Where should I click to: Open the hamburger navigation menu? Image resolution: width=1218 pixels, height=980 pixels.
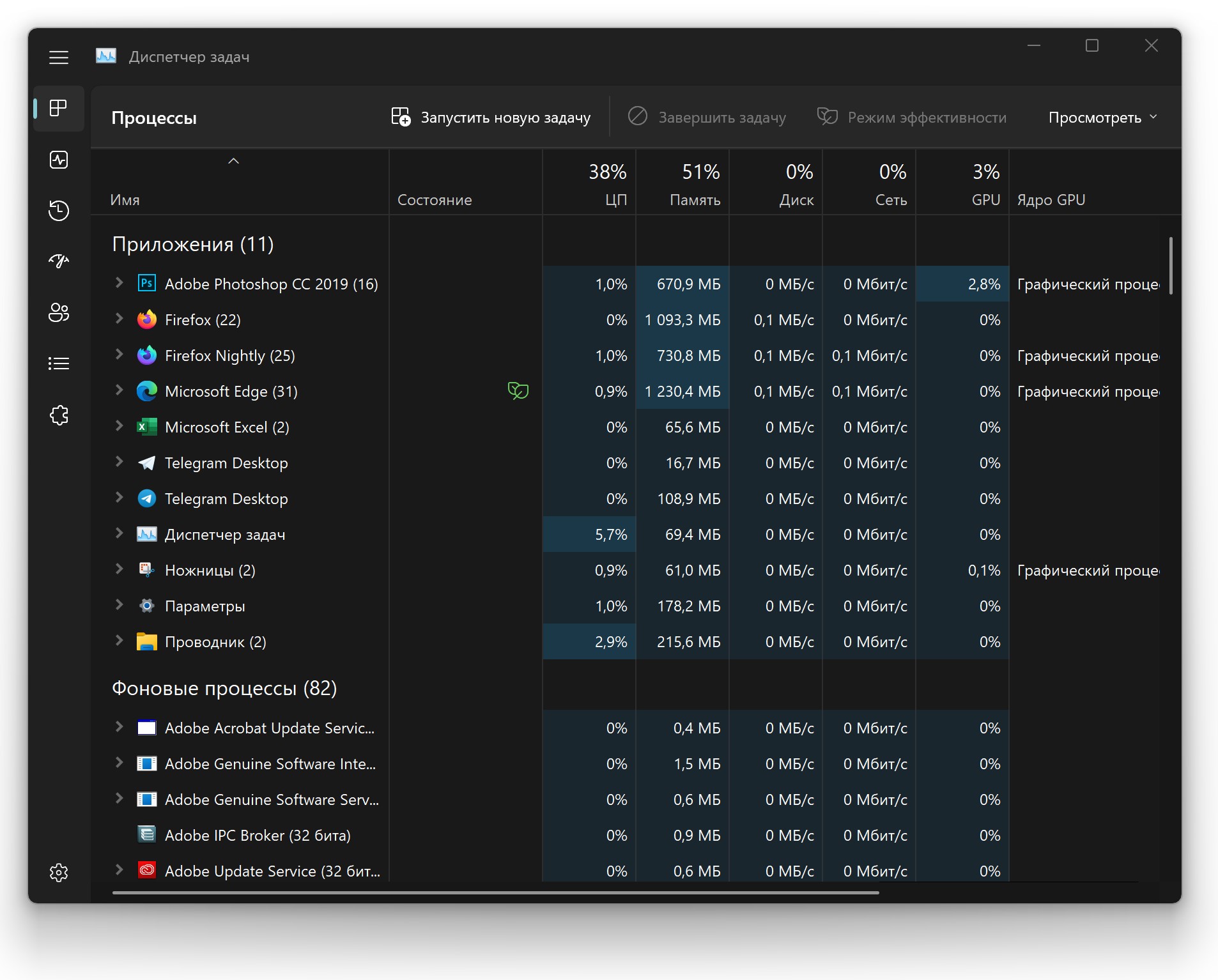59,57
